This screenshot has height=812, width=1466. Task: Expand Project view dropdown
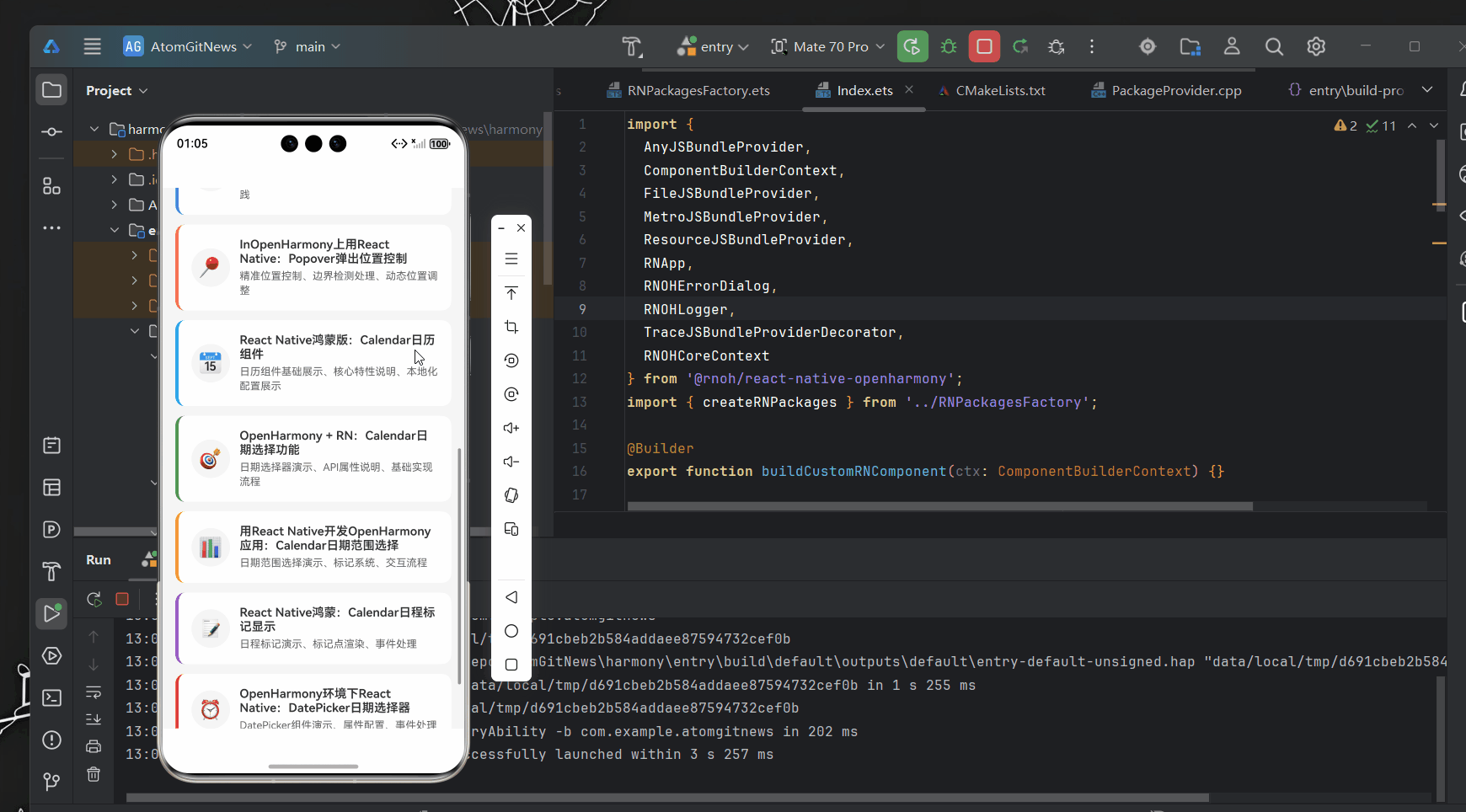pyautogui.click(x=116, y=90)
